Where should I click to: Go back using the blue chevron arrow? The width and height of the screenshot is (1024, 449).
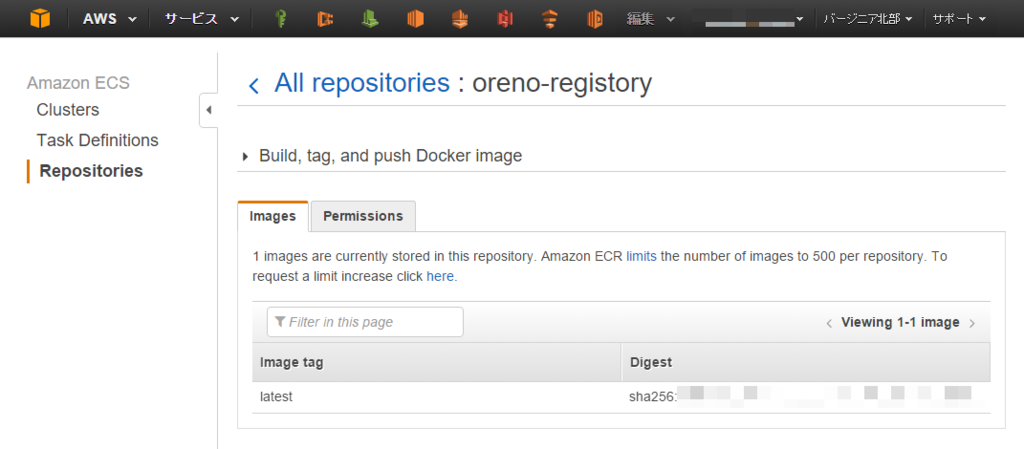coord(254,85)
